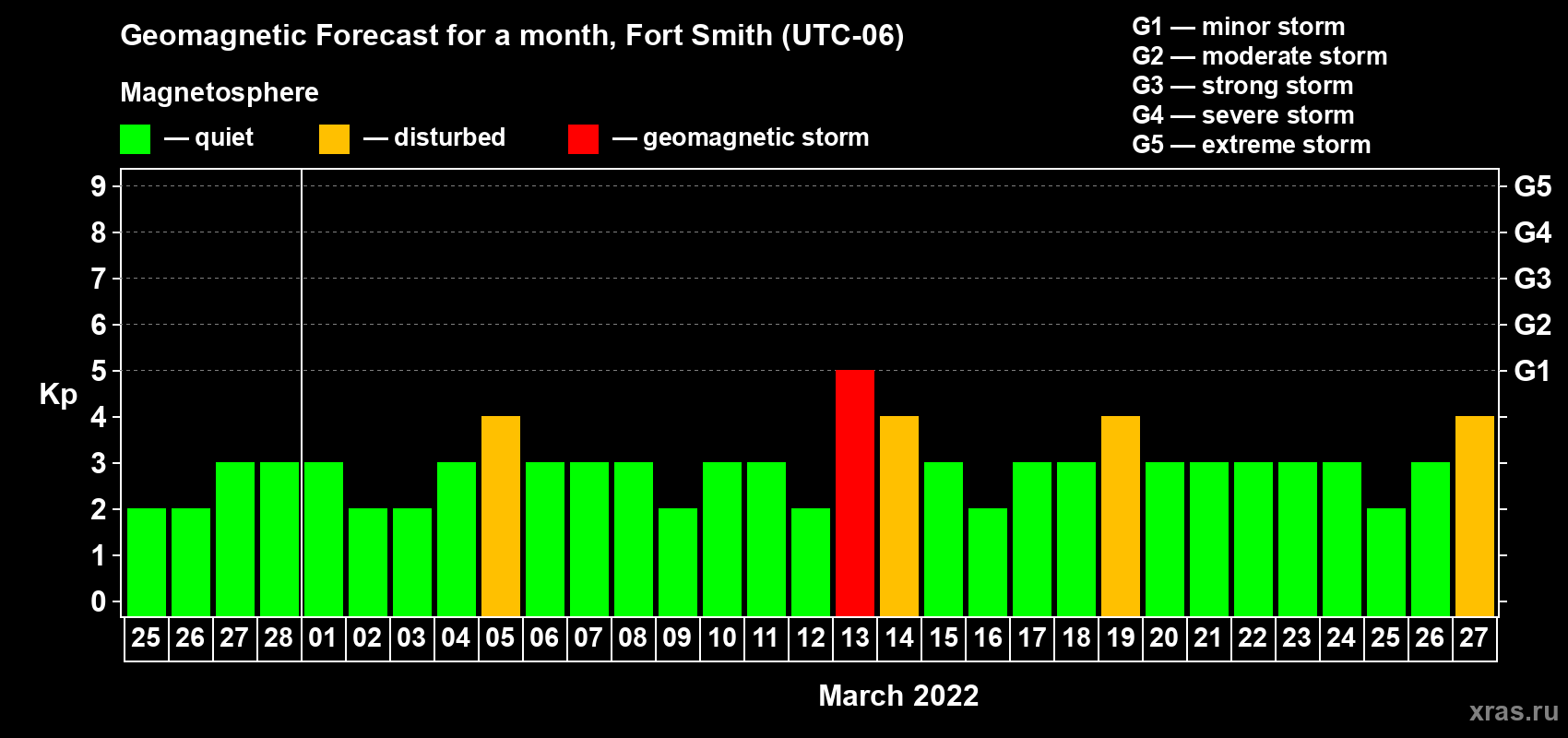Select the orange bar for March 05
Viewport: 1568px width, 738px height.
[501, 516]
